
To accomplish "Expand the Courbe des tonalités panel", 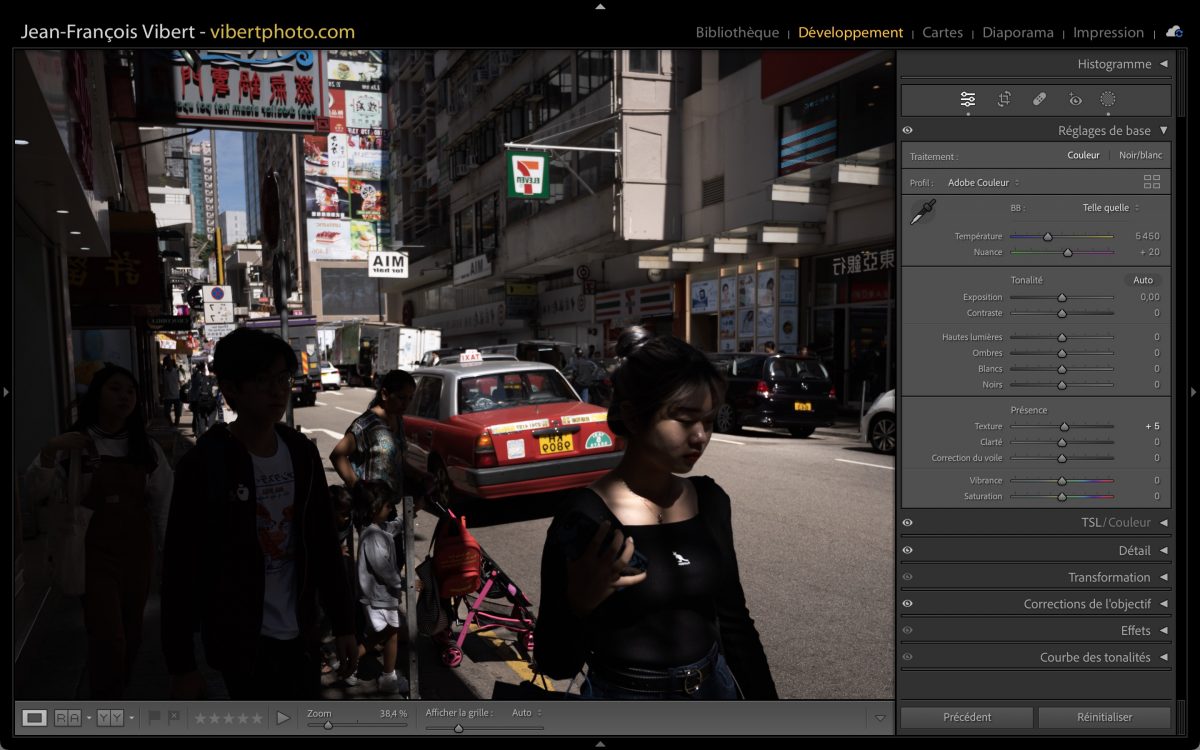I will coord(1163,657).
